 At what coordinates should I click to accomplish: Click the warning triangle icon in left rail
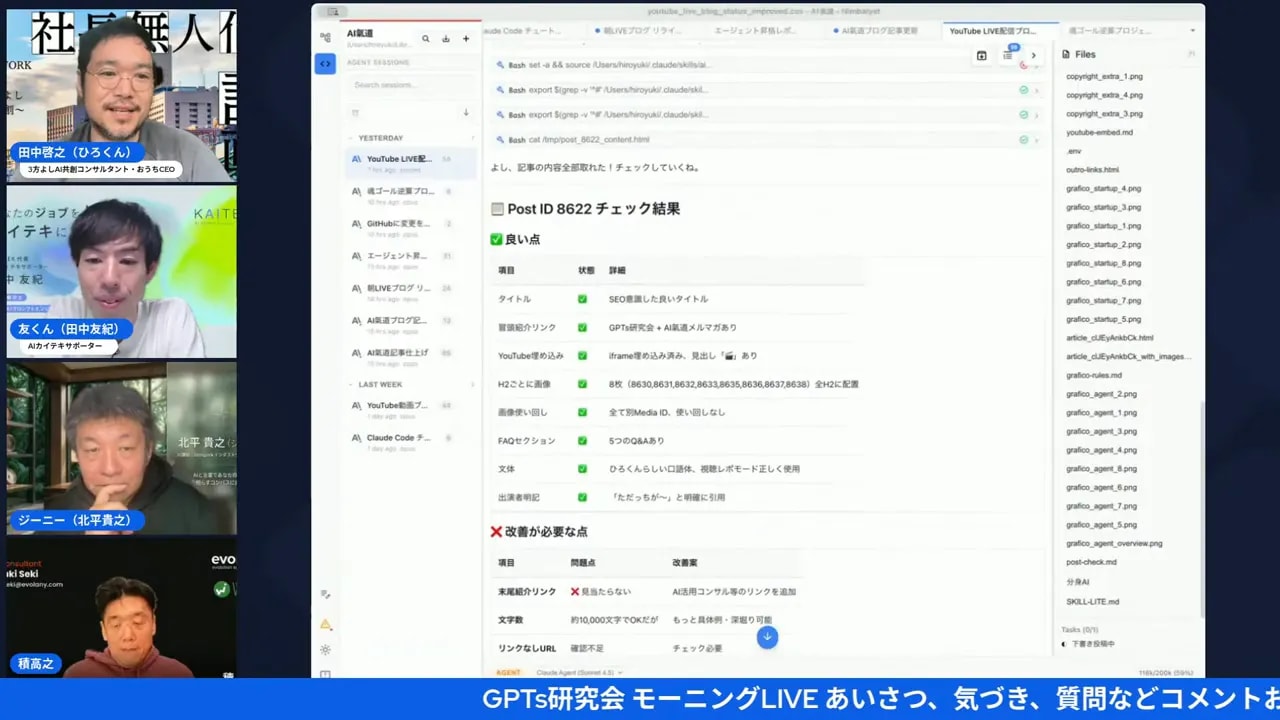coord(325,625)
